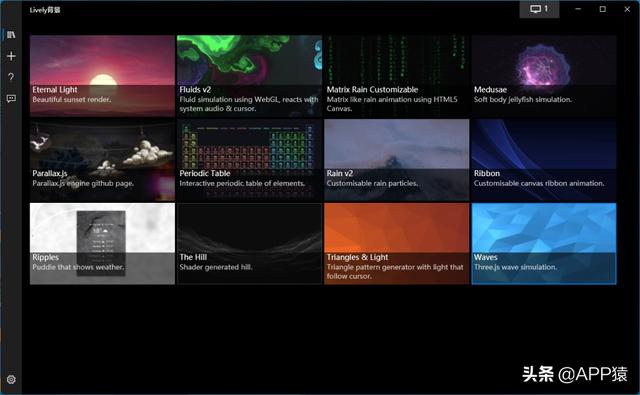Choose The Hill shader wallpaper
This screenshot has width=640, height=395.
(x=249, y=244)
